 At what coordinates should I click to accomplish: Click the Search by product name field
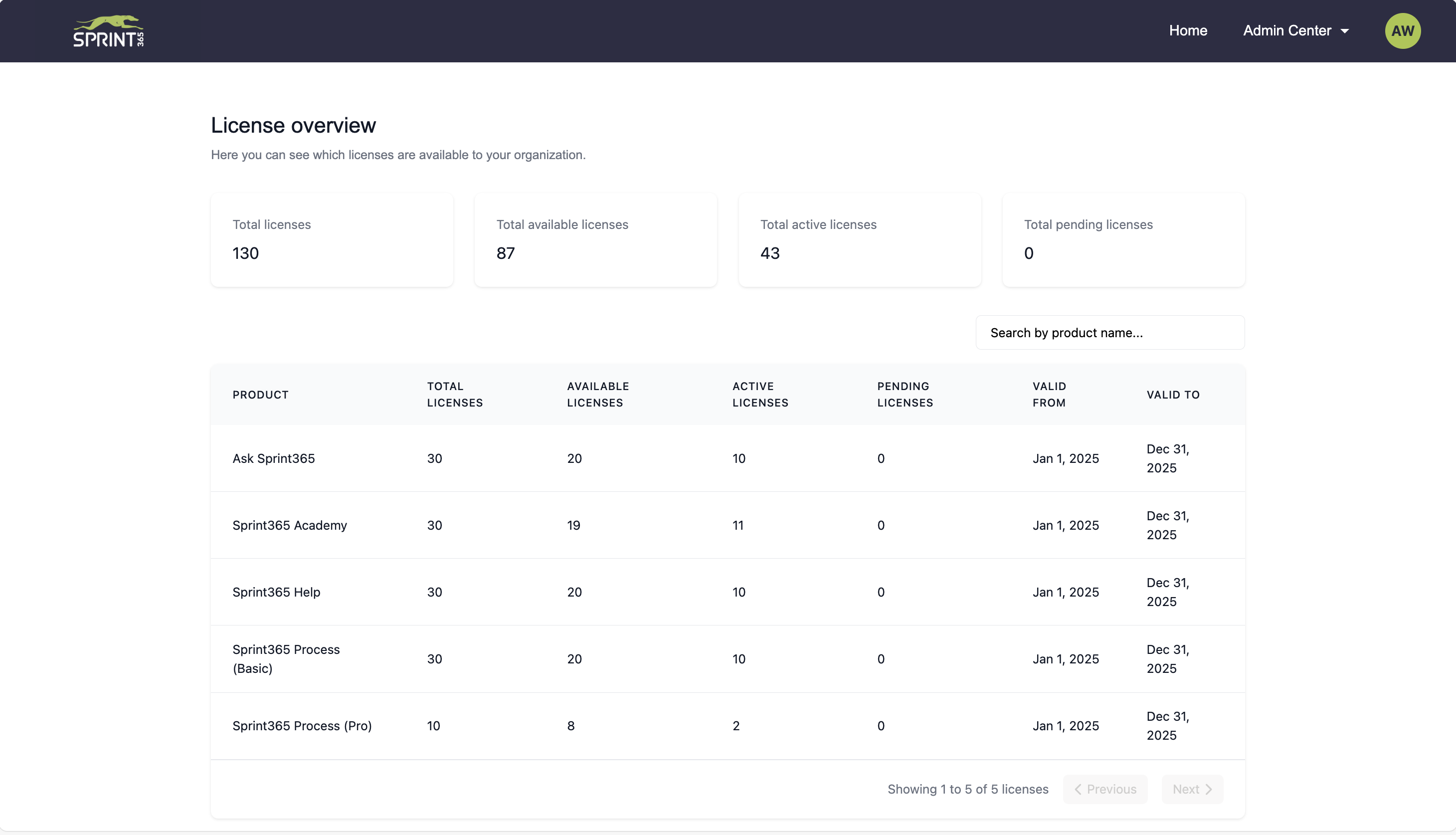(1110, 333)
